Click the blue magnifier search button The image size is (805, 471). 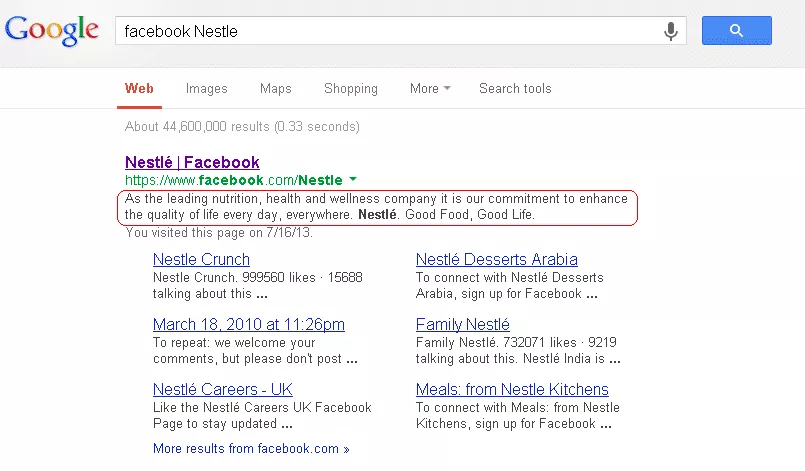737,30
